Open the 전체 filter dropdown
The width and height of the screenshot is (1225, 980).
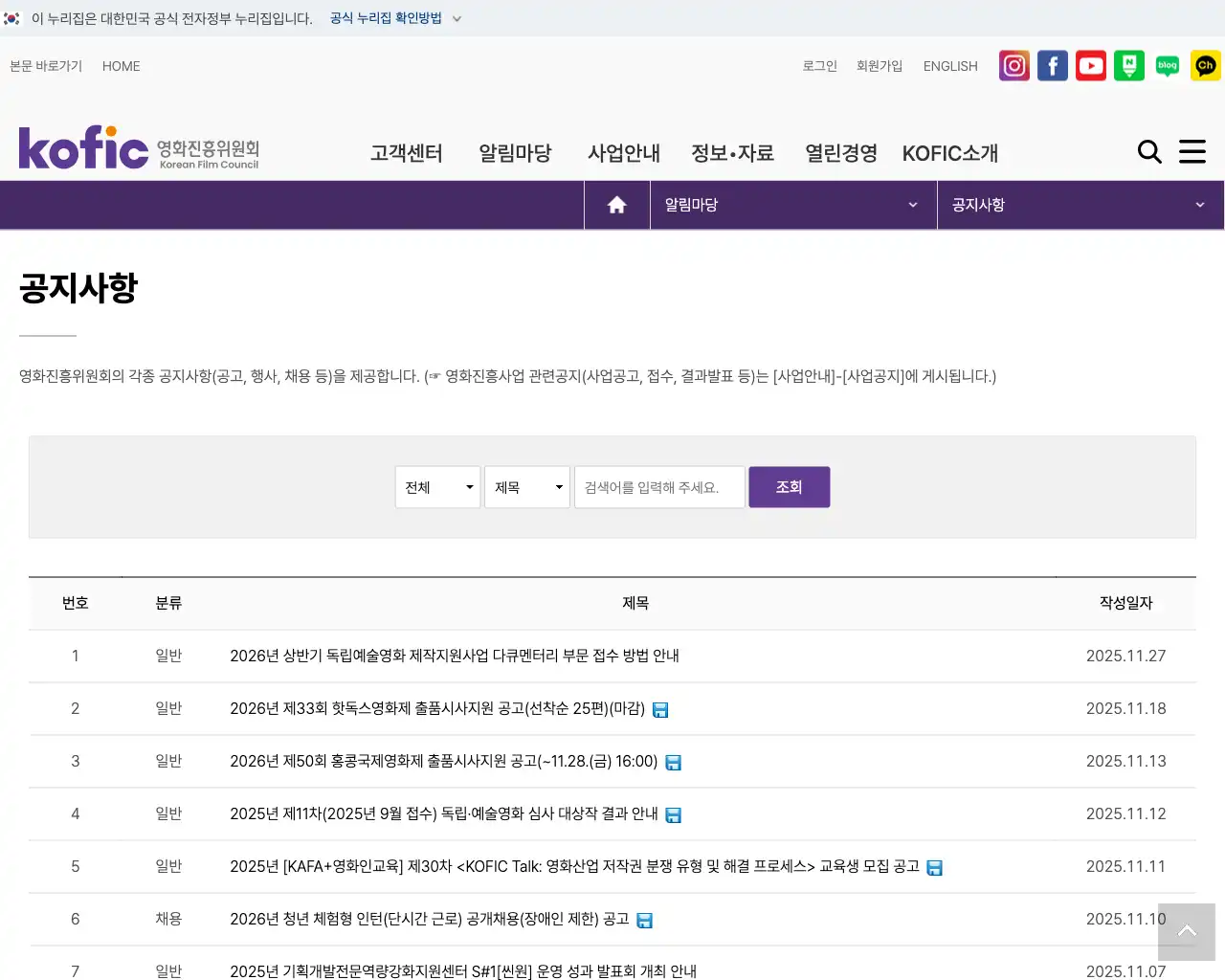point(437,486)
